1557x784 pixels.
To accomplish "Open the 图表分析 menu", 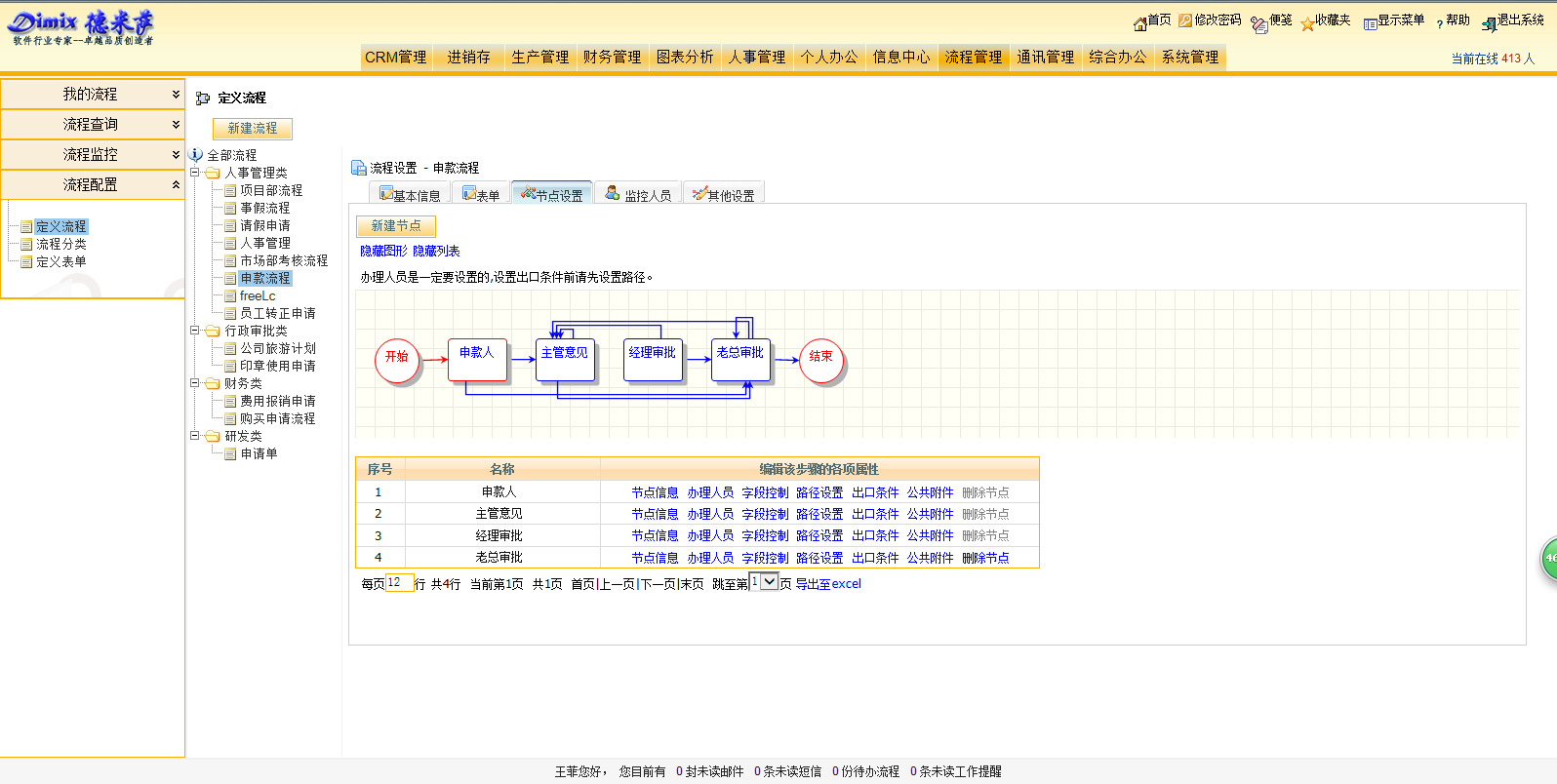I will click(685, 58).
